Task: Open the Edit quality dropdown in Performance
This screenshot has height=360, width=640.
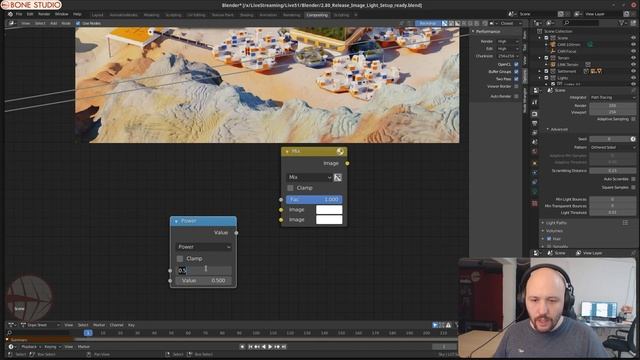Action: (x=507, y=49)
